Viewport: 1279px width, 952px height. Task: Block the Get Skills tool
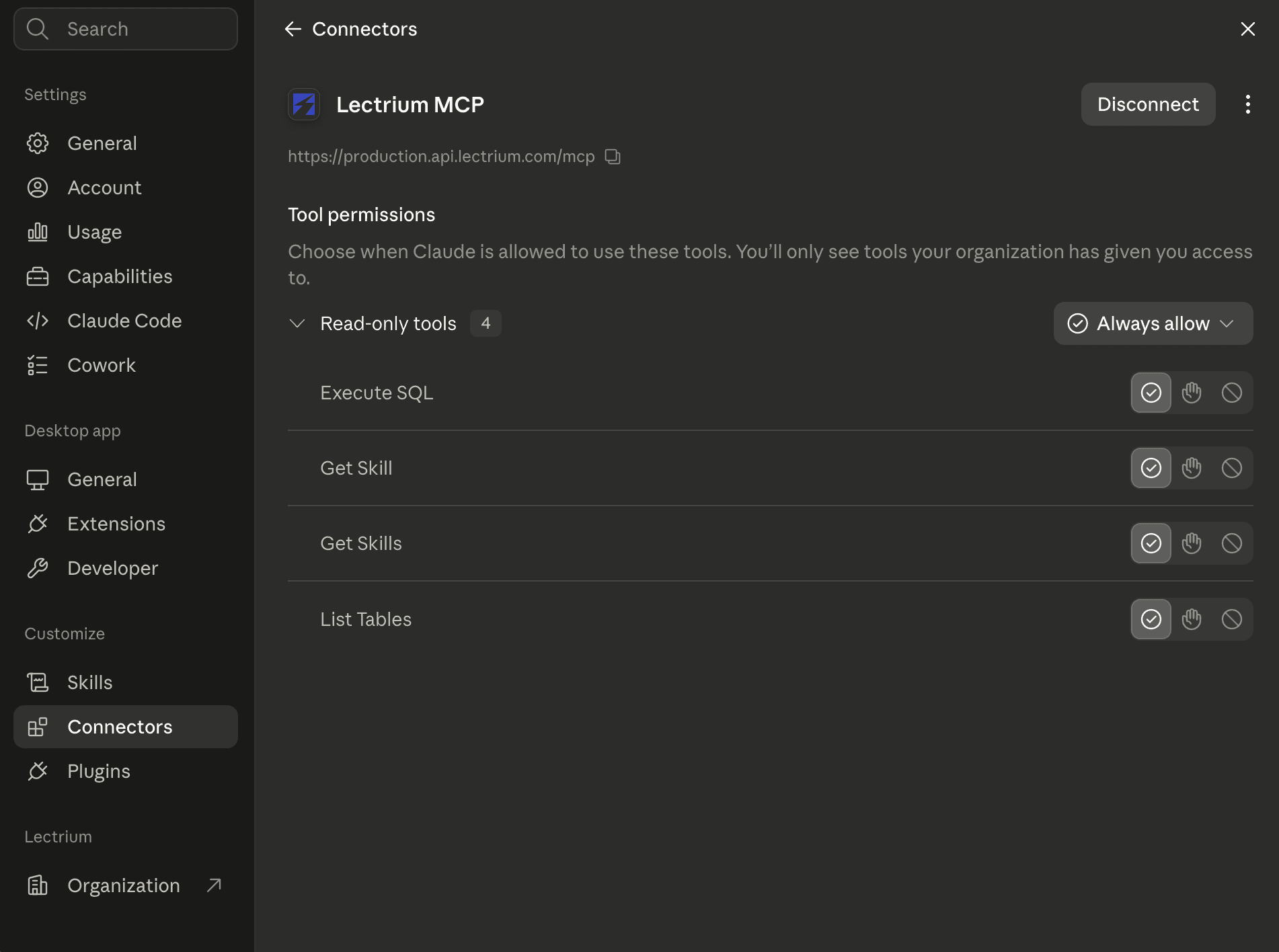1232,543
